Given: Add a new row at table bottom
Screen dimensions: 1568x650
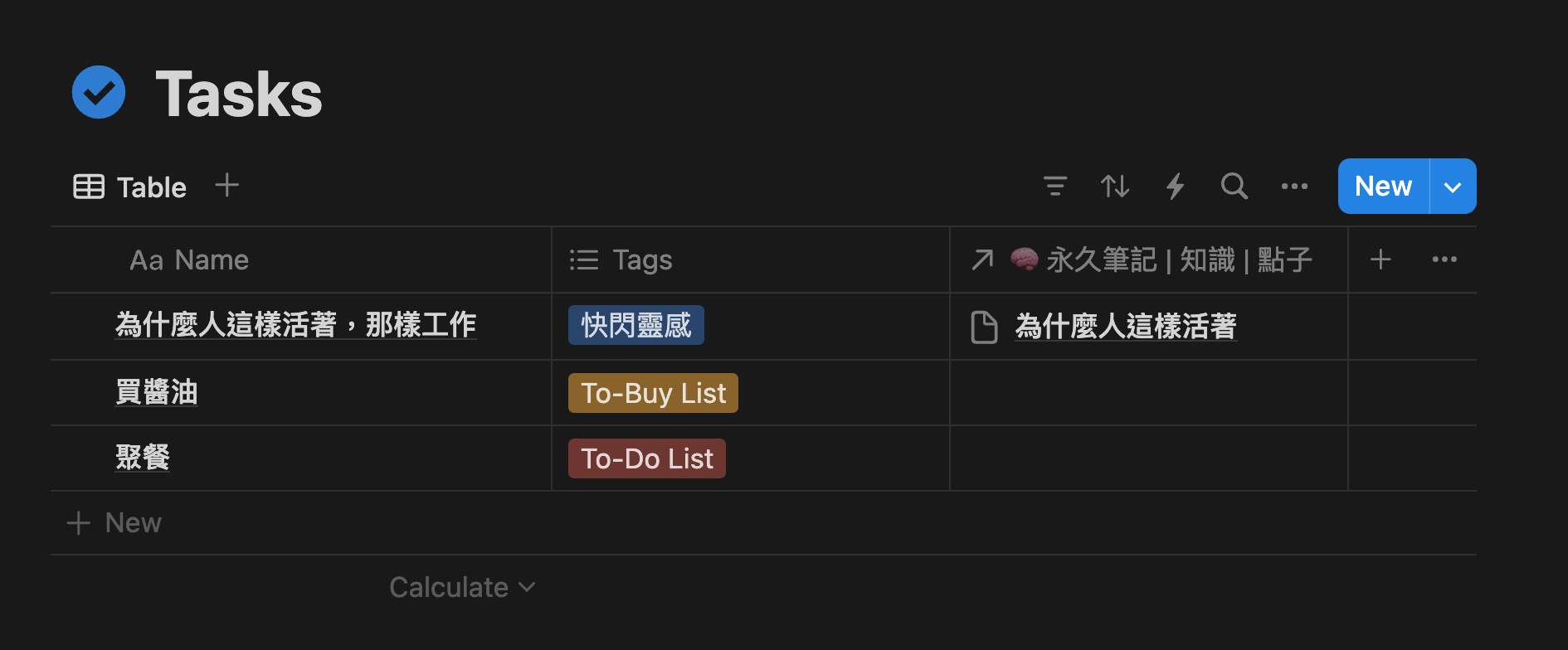Looking at the screenshot, I should tap(114, 523).
